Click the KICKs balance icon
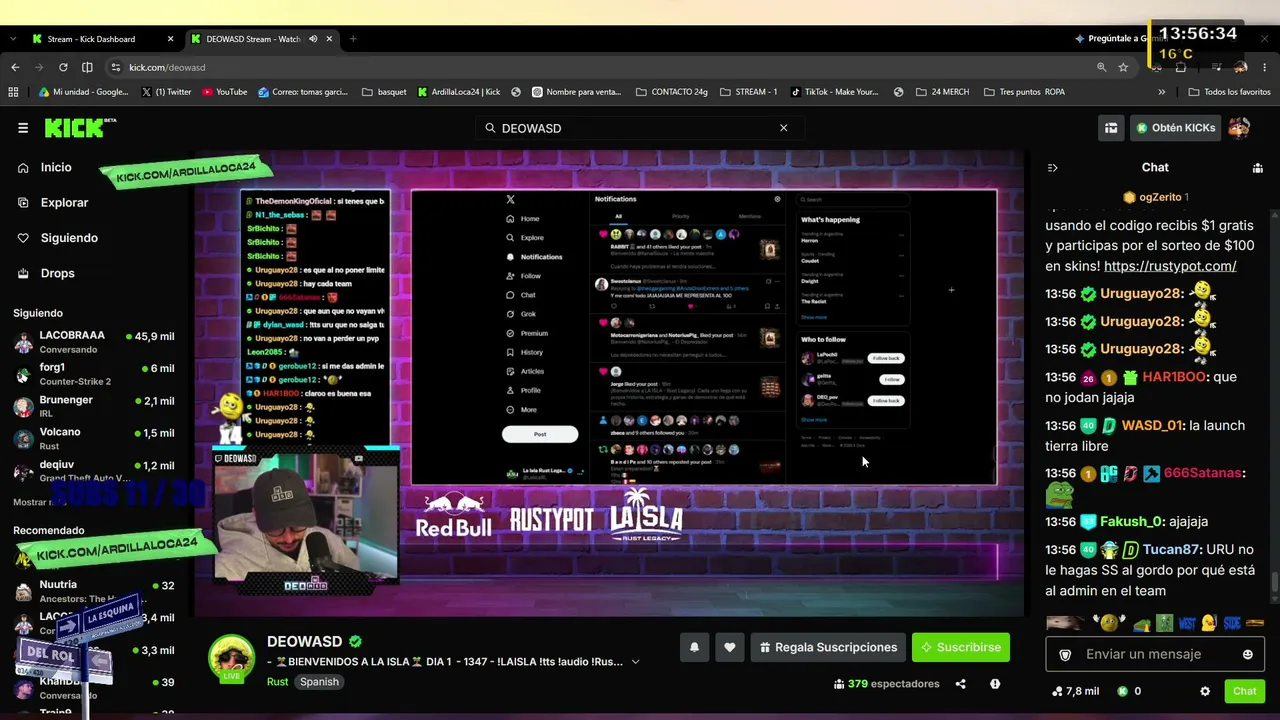 click(1123, 691)
